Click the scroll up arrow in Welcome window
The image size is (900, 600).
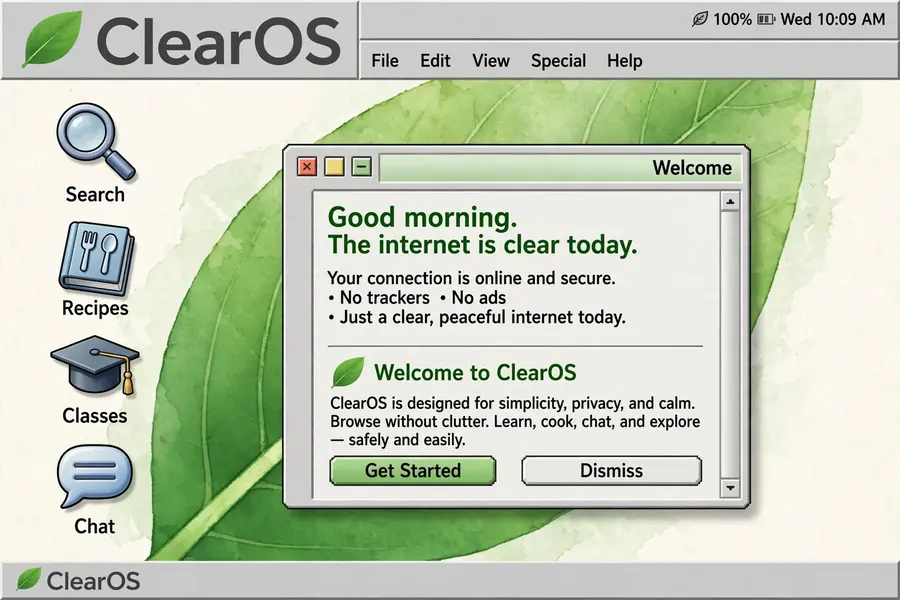[x=730, y=202]
